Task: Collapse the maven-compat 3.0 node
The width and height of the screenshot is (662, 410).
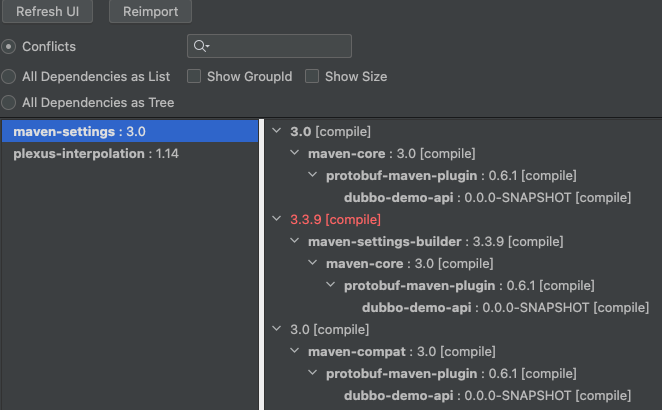Action: (295, 350)
